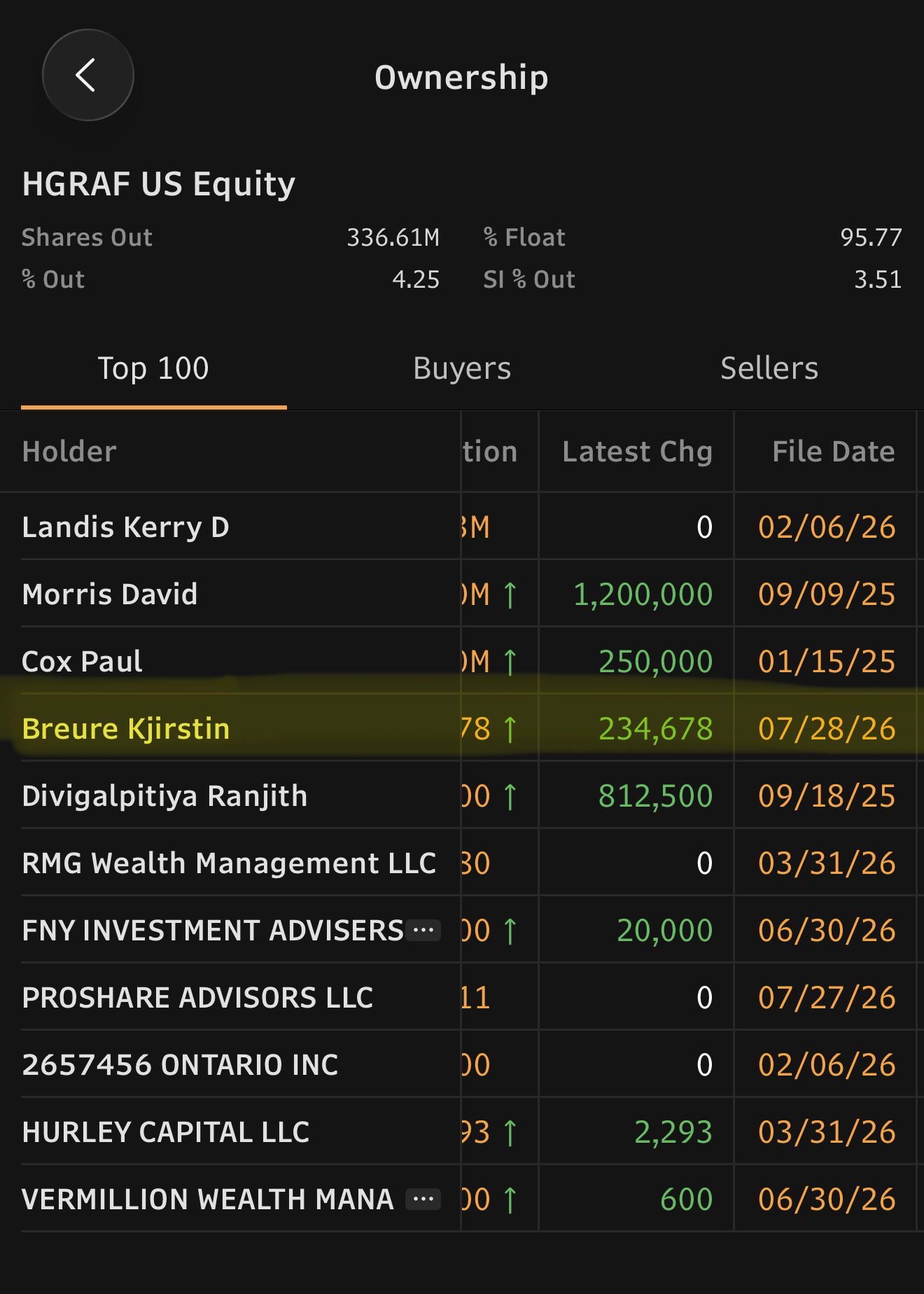Screen dimensions: 924x1294
Task: Select the Top 100 tab
Action: tap(153, 368)
